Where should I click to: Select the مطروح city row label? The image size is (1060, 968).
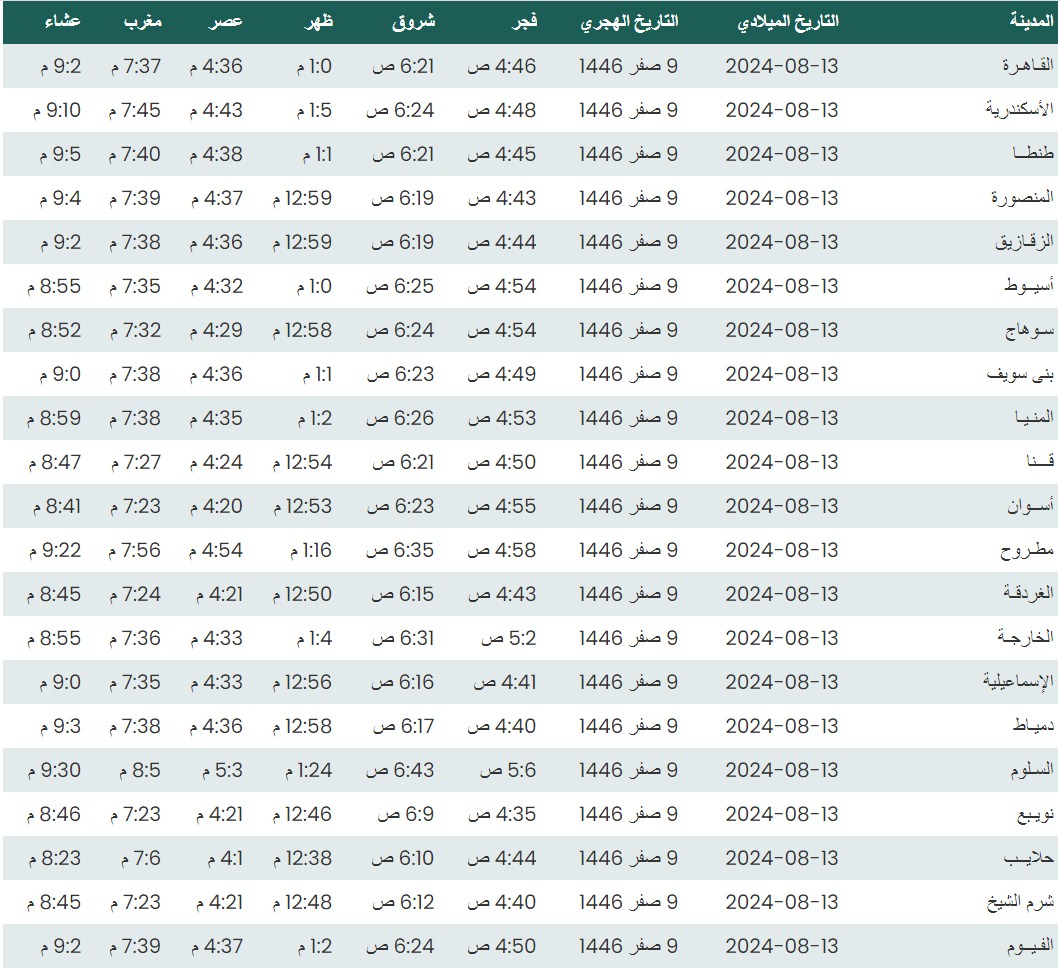pyautogui.click(x=1028, y=550)
